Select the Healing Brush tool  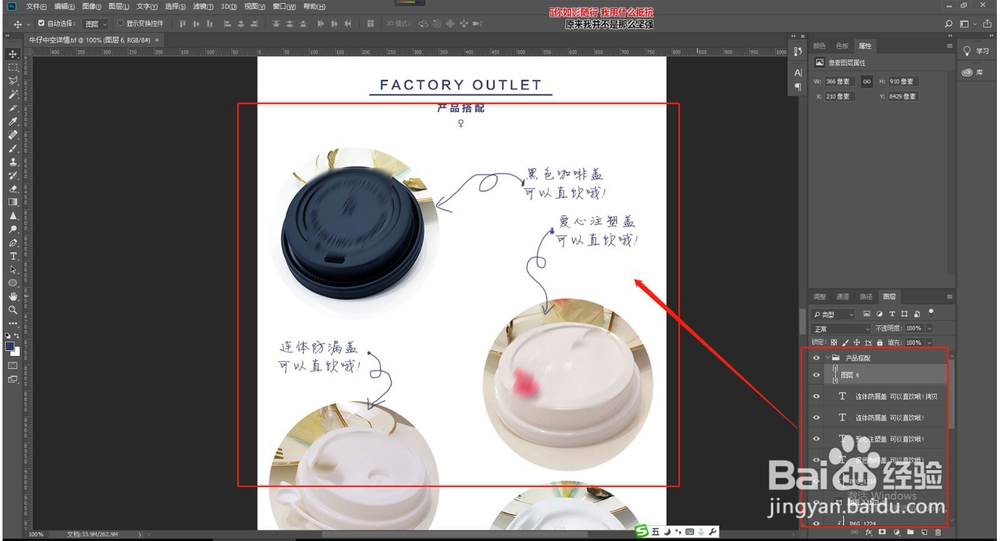[x=13, y=135]
